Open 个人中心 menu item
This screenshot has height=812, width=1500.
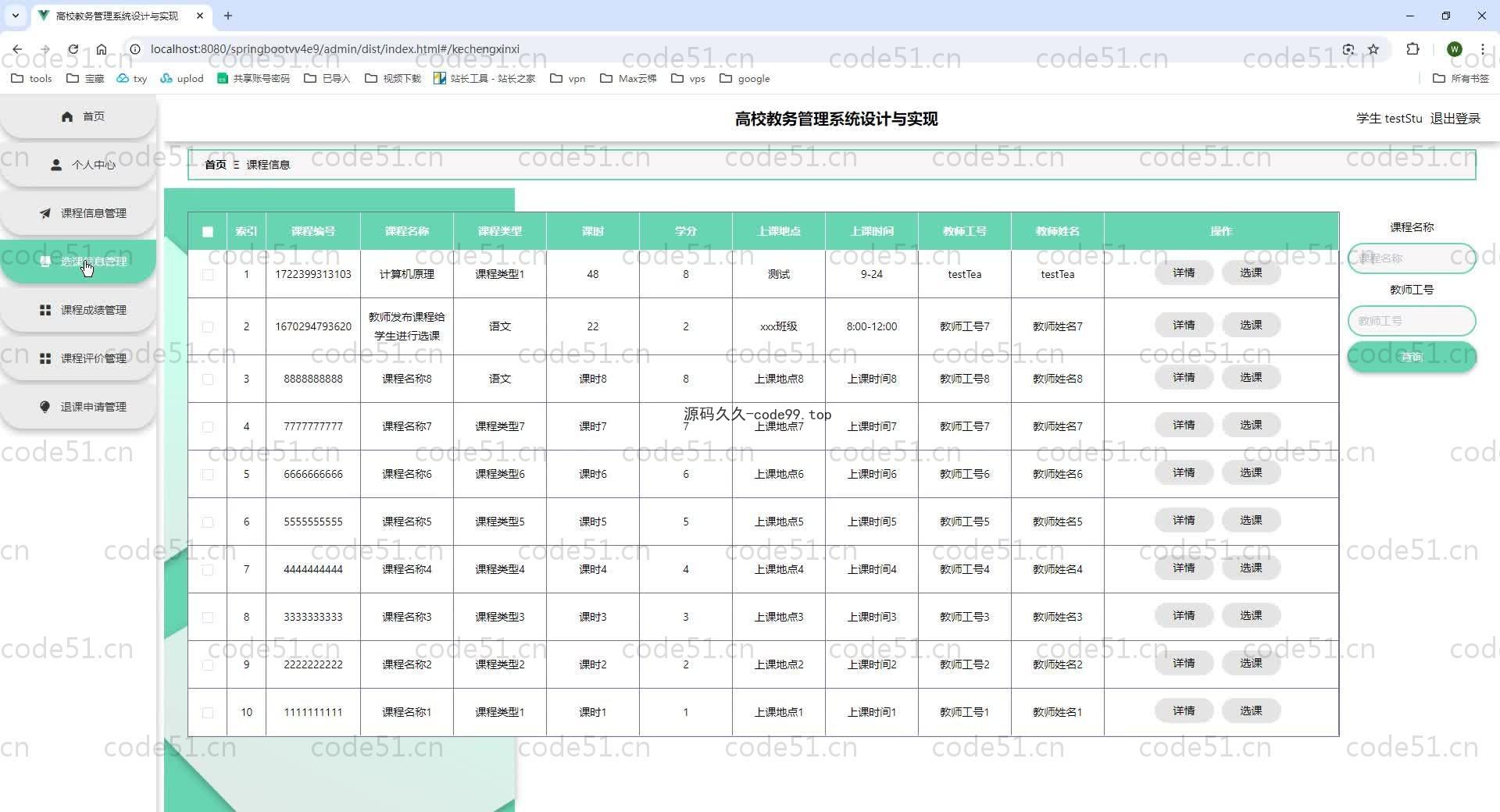click(78, 165)
